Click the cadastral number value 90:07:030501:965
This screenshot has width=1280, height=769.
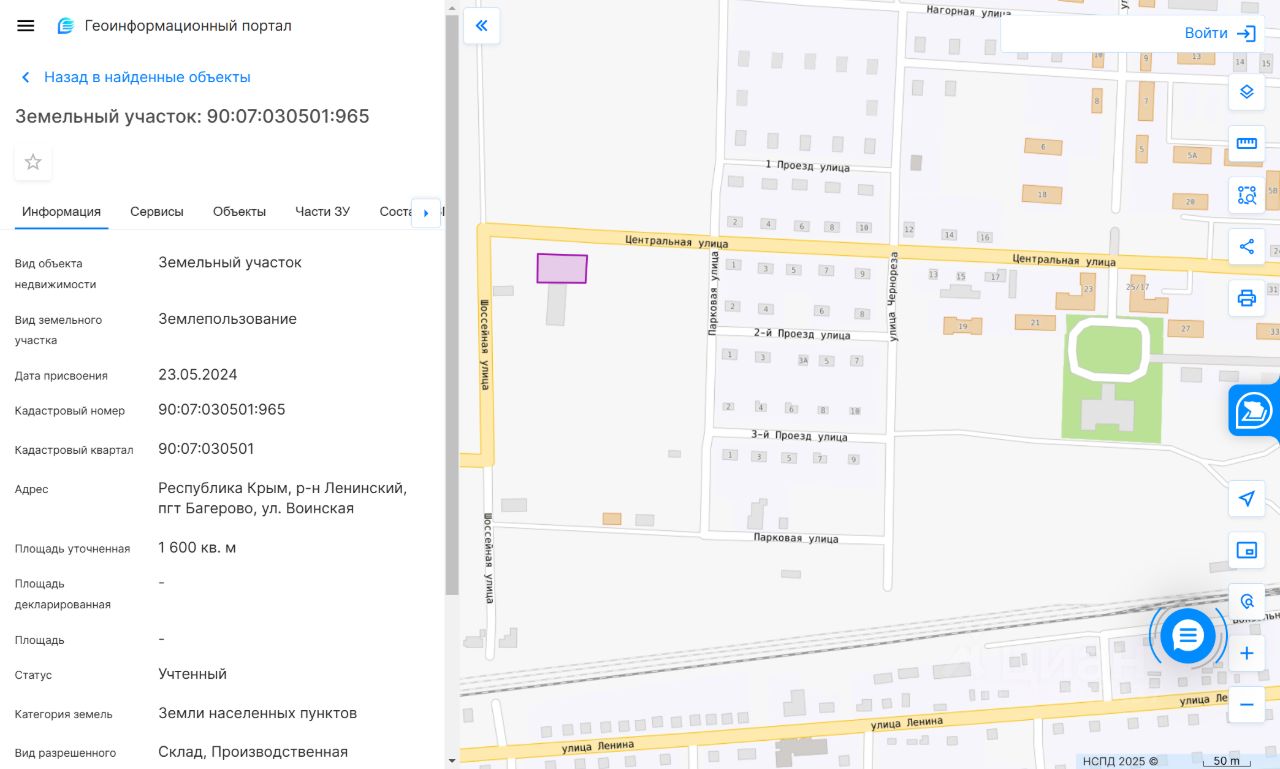tap(222, 410)
